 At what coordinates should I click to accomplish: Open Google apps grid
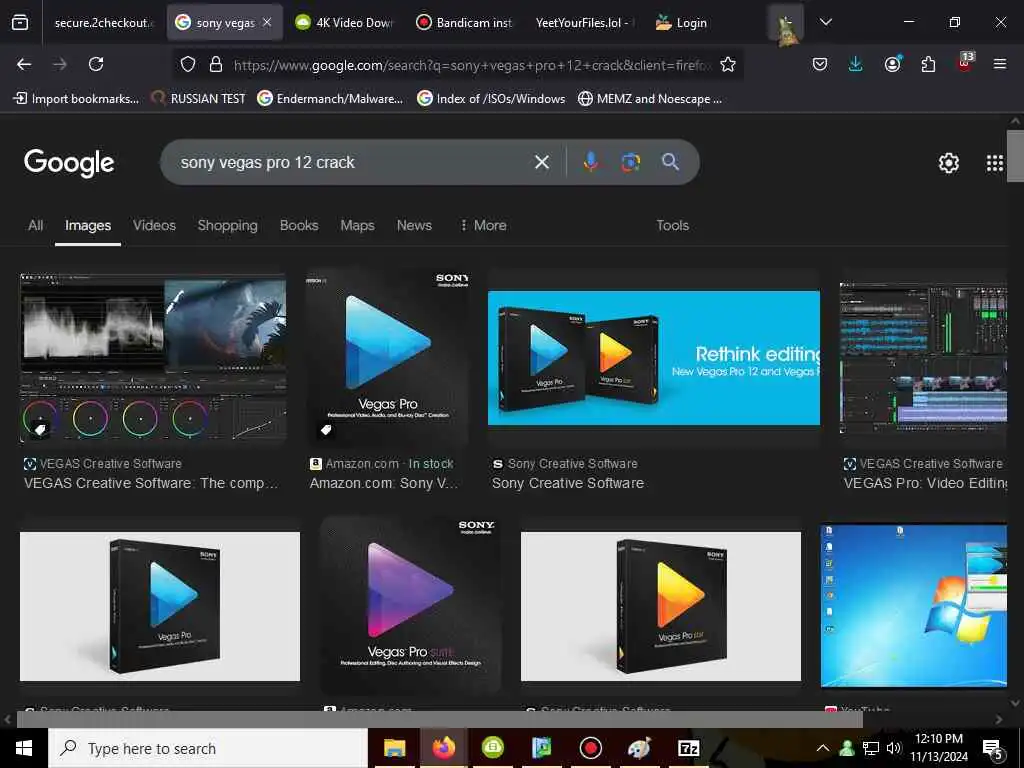pos(994,163)
